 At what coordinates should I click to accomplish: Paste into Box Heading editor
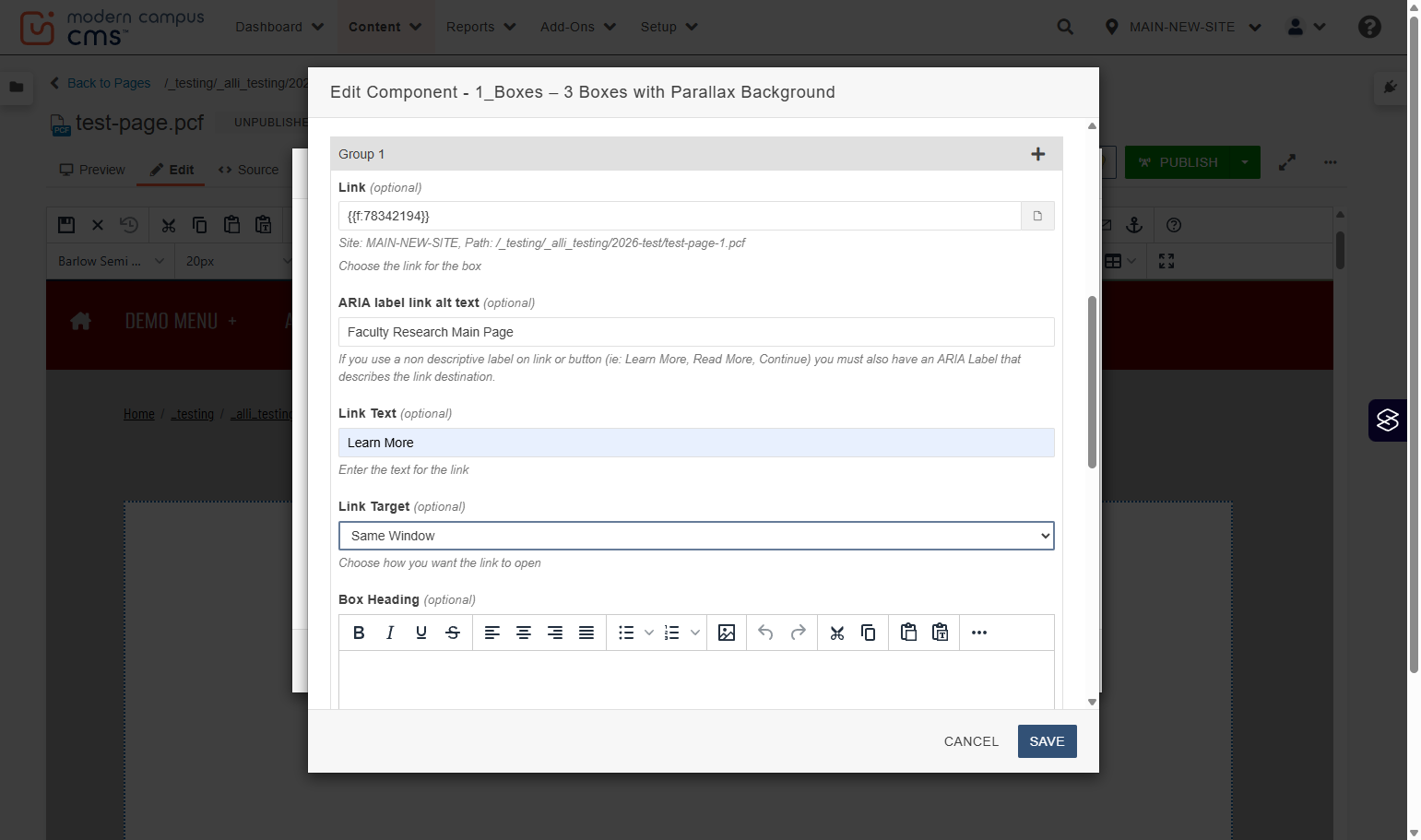tap(908, 633)
